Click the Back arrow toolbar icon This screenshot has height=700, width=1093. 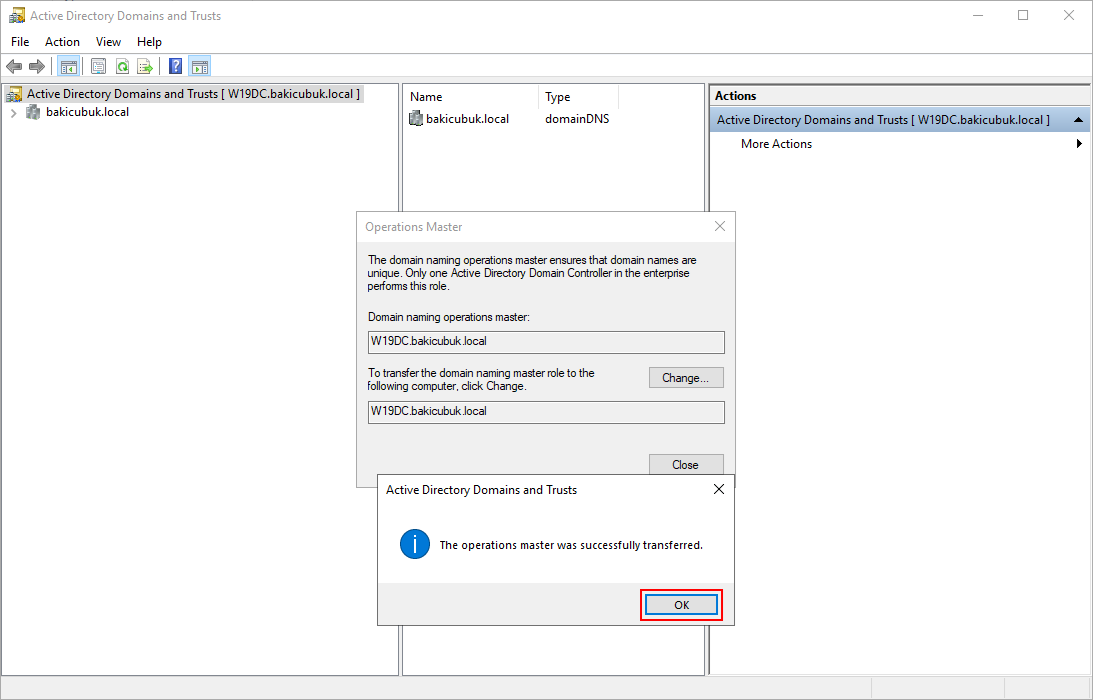click(x=14, y=66)
